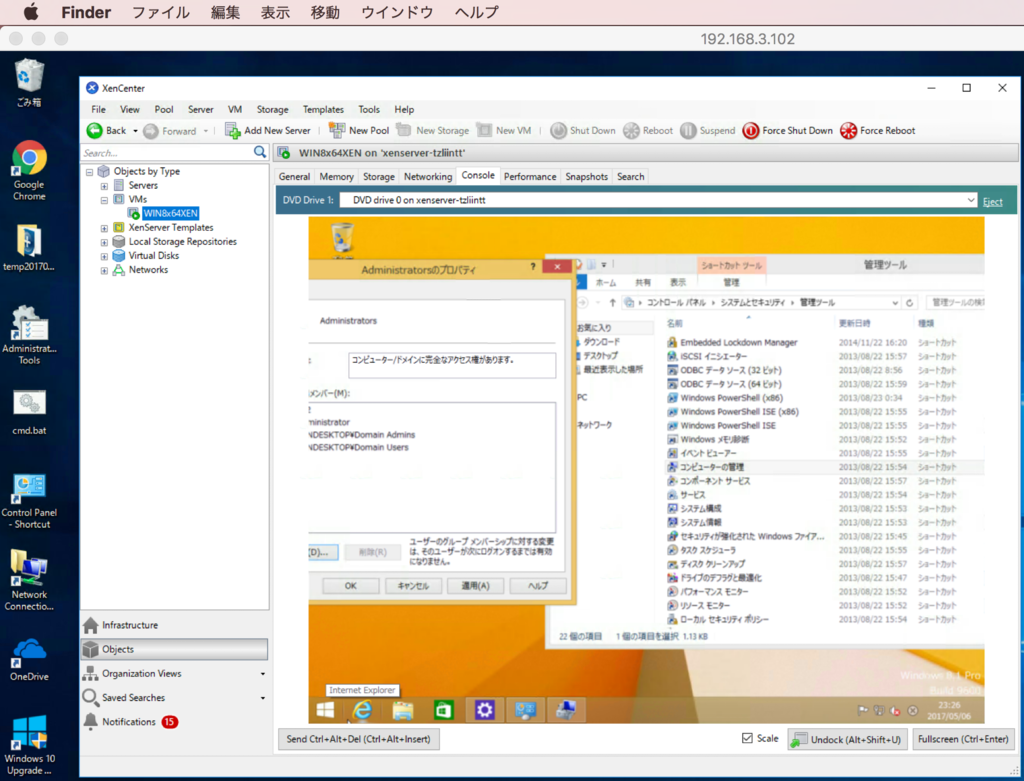Viewport: 1024px width, 781px height.
Task: Open the macOS ウインドウ menu
Action: pos(397,12)
